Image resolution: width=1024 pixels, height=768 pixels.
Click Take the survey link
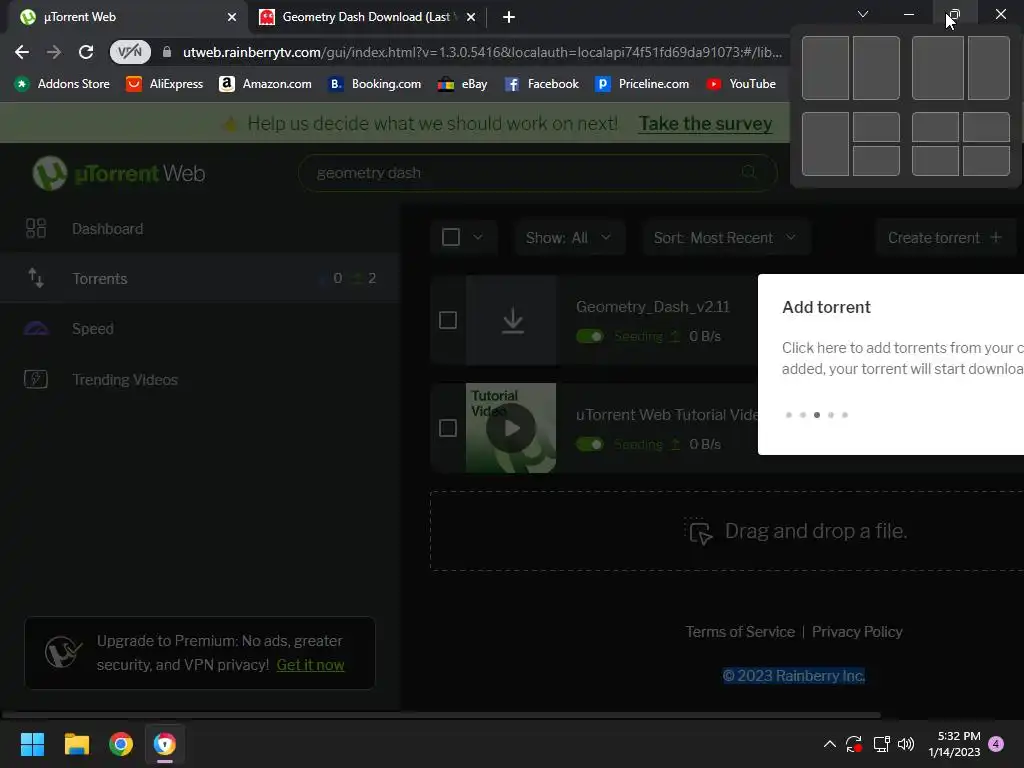coord(705,123)
